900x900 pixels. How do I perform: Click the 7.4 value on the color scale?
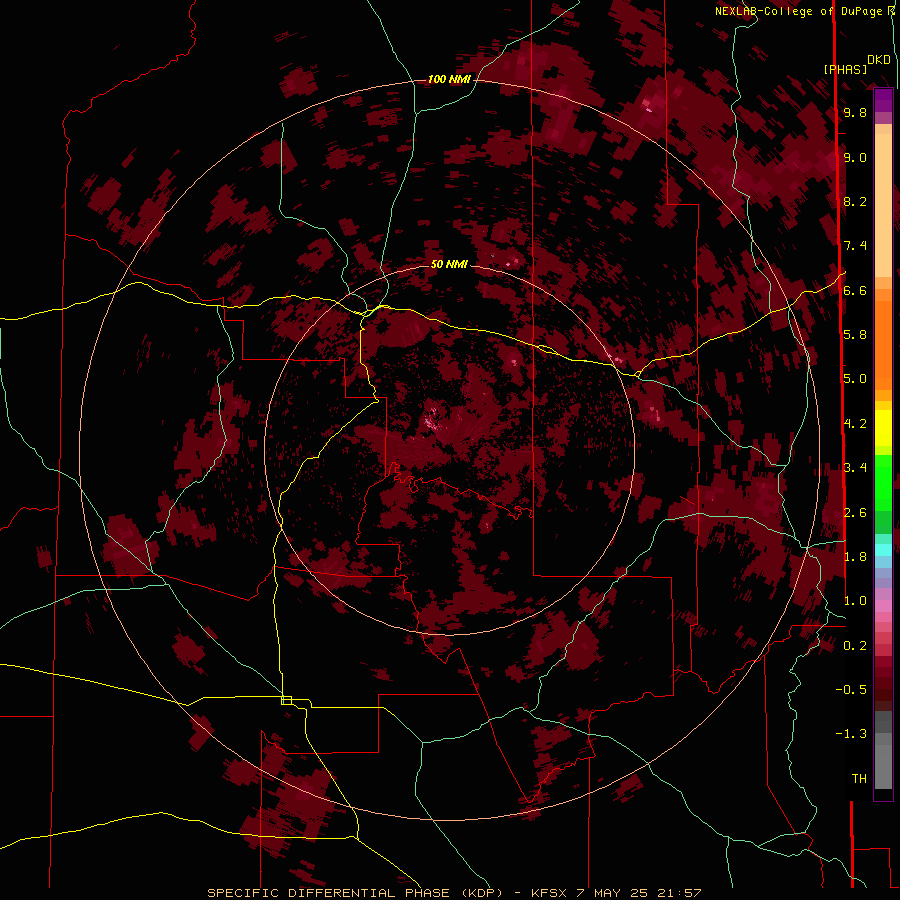[855, 246]
